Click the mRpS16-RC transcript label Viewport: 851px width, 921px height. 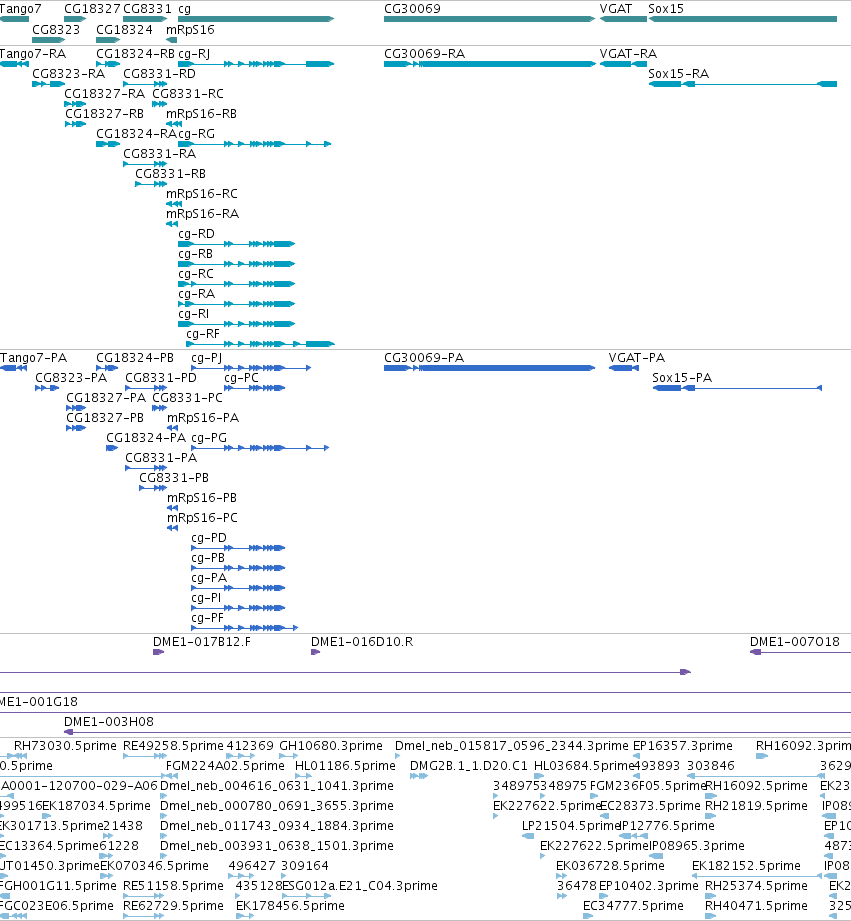[202, 194]
